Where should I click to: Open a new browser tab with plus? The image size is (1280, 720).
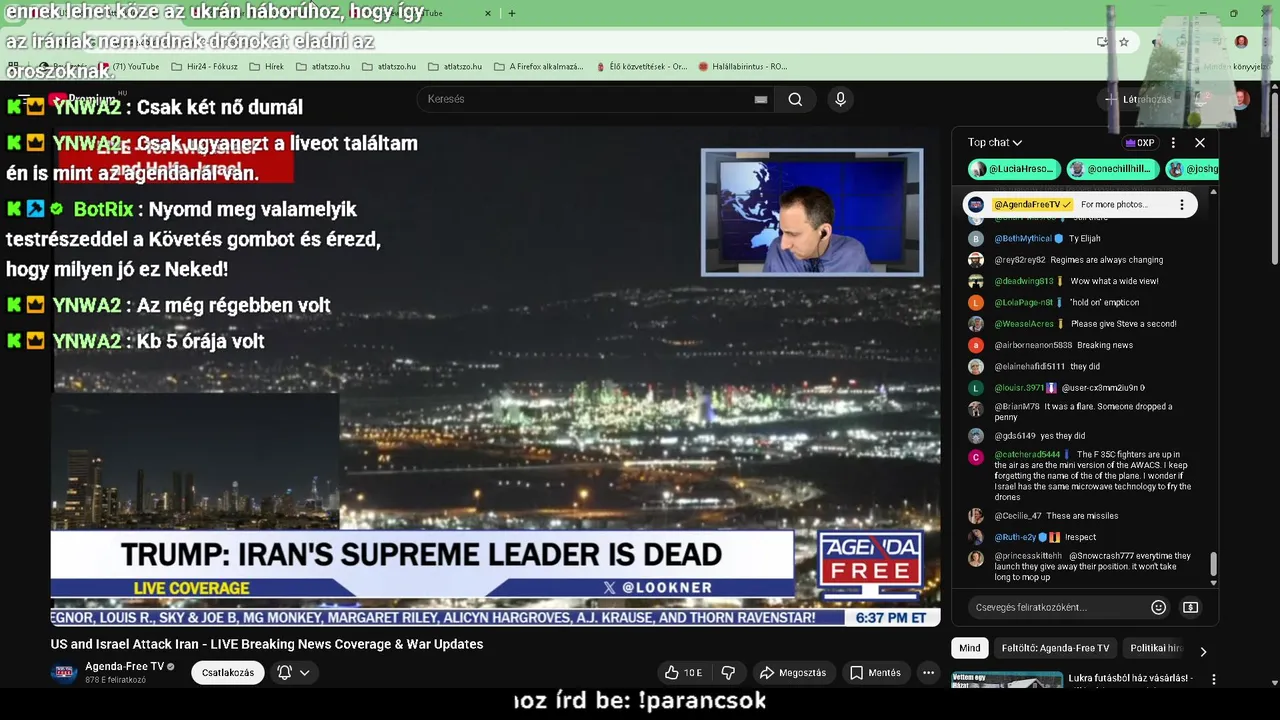pos(512,13)
